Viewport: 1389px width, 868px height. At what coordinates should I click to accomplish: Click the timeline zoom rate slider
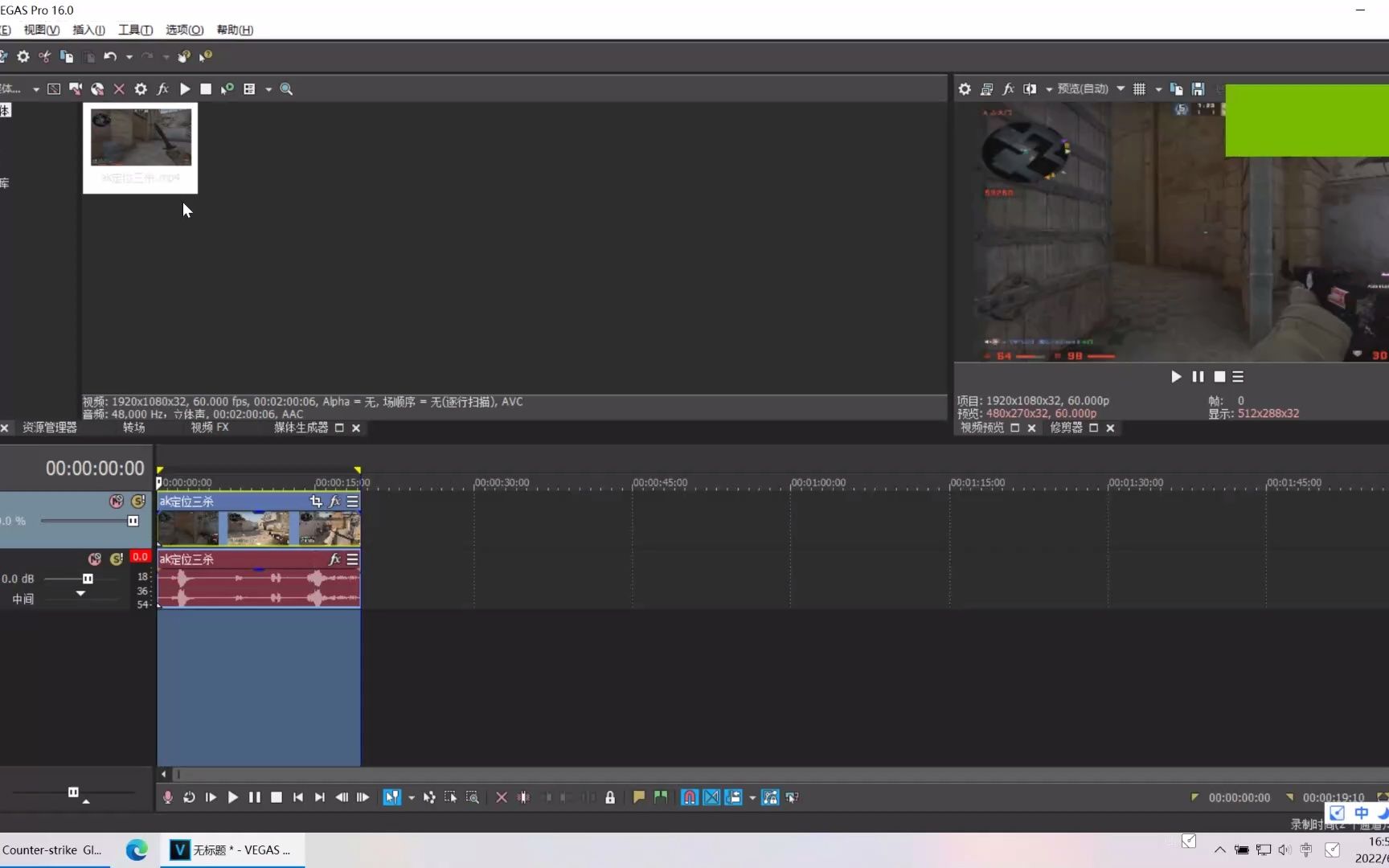pos(73,792)
